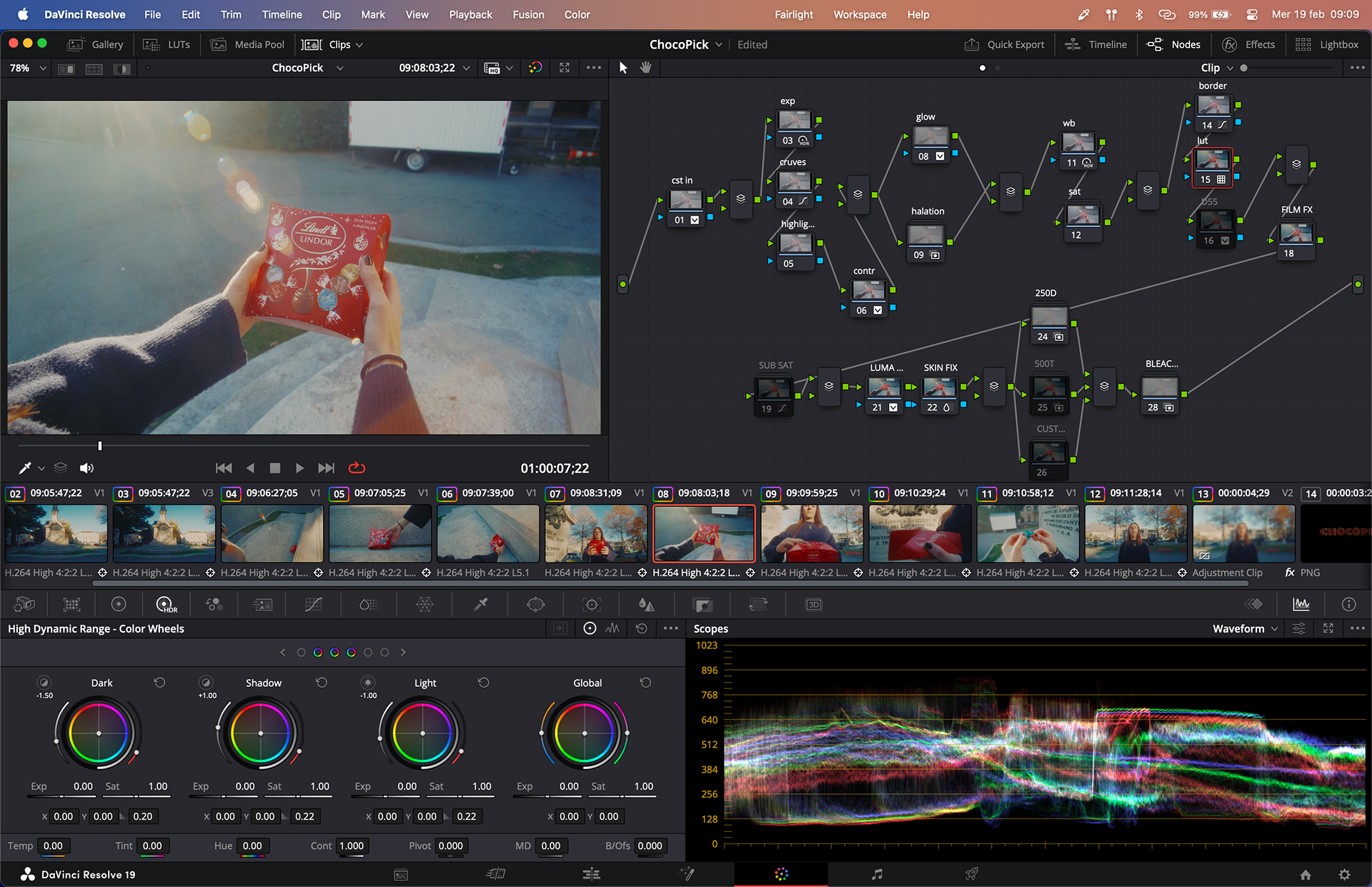This screenshot has height=887, width=1372.
Task: Select the HDR color wheels palette icon
Action: 166,605
